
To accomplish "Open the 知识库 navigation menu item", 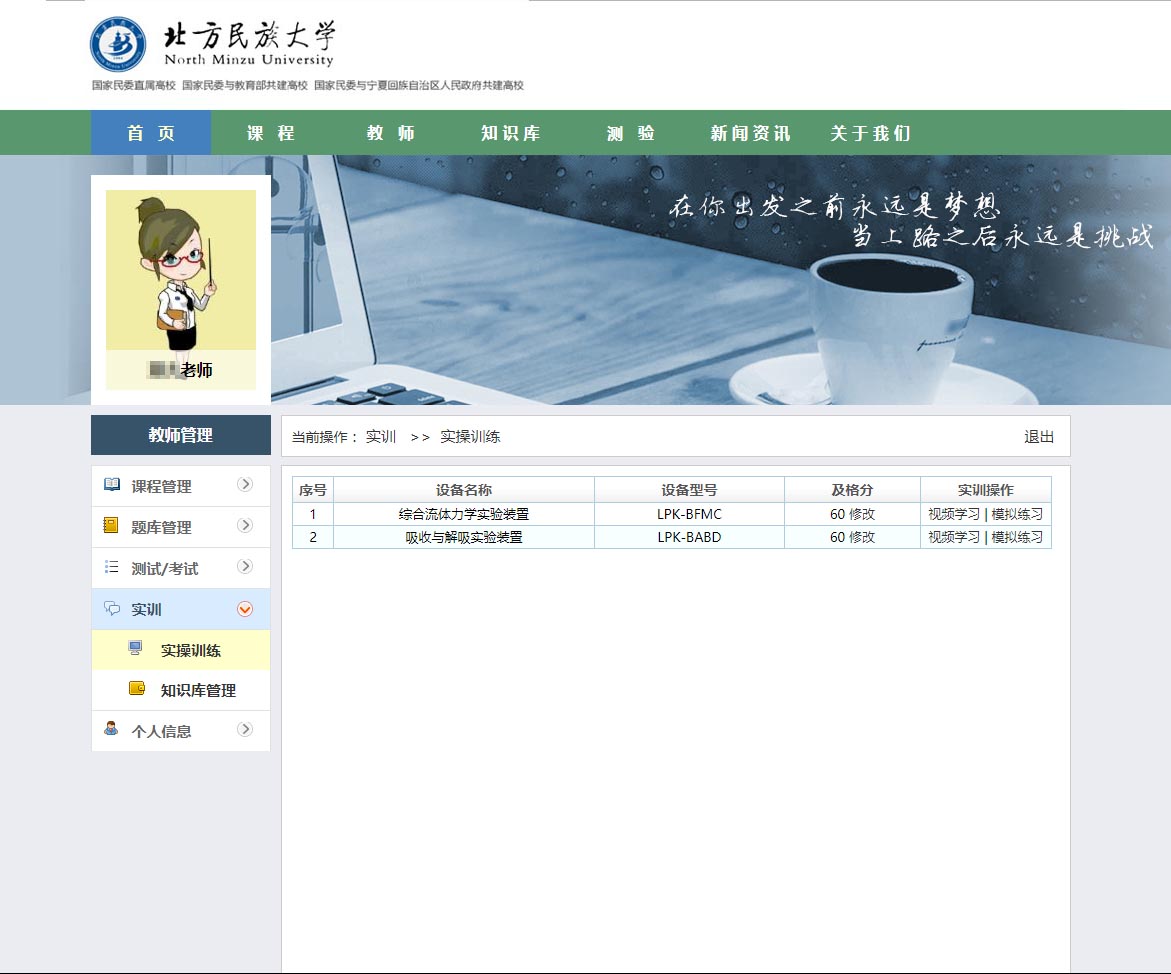I will pos(510,133).
